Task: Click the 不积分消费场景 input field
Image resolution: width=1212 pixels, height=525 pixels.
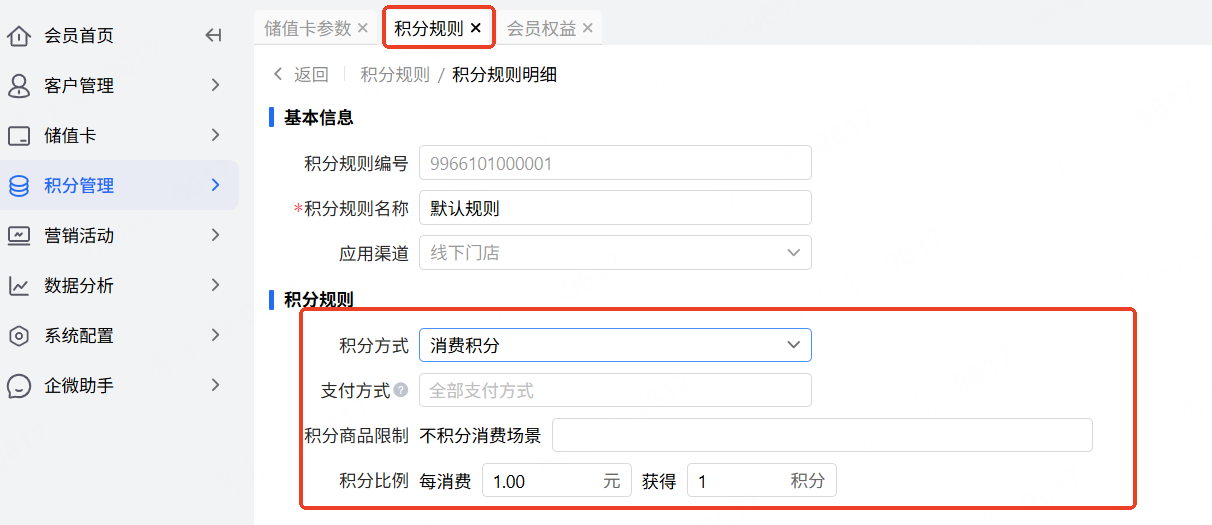Action: (821, 436)
